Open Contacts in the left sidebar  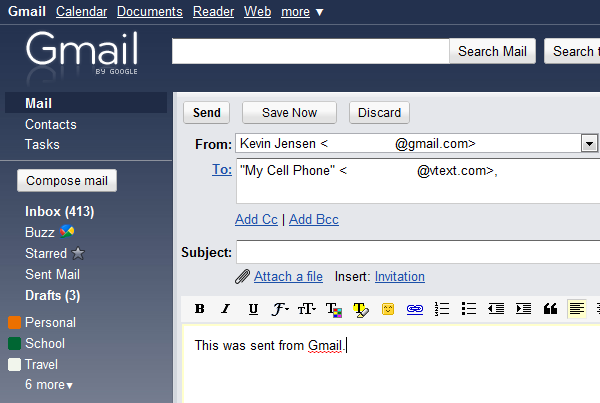(x=51, y=124)
